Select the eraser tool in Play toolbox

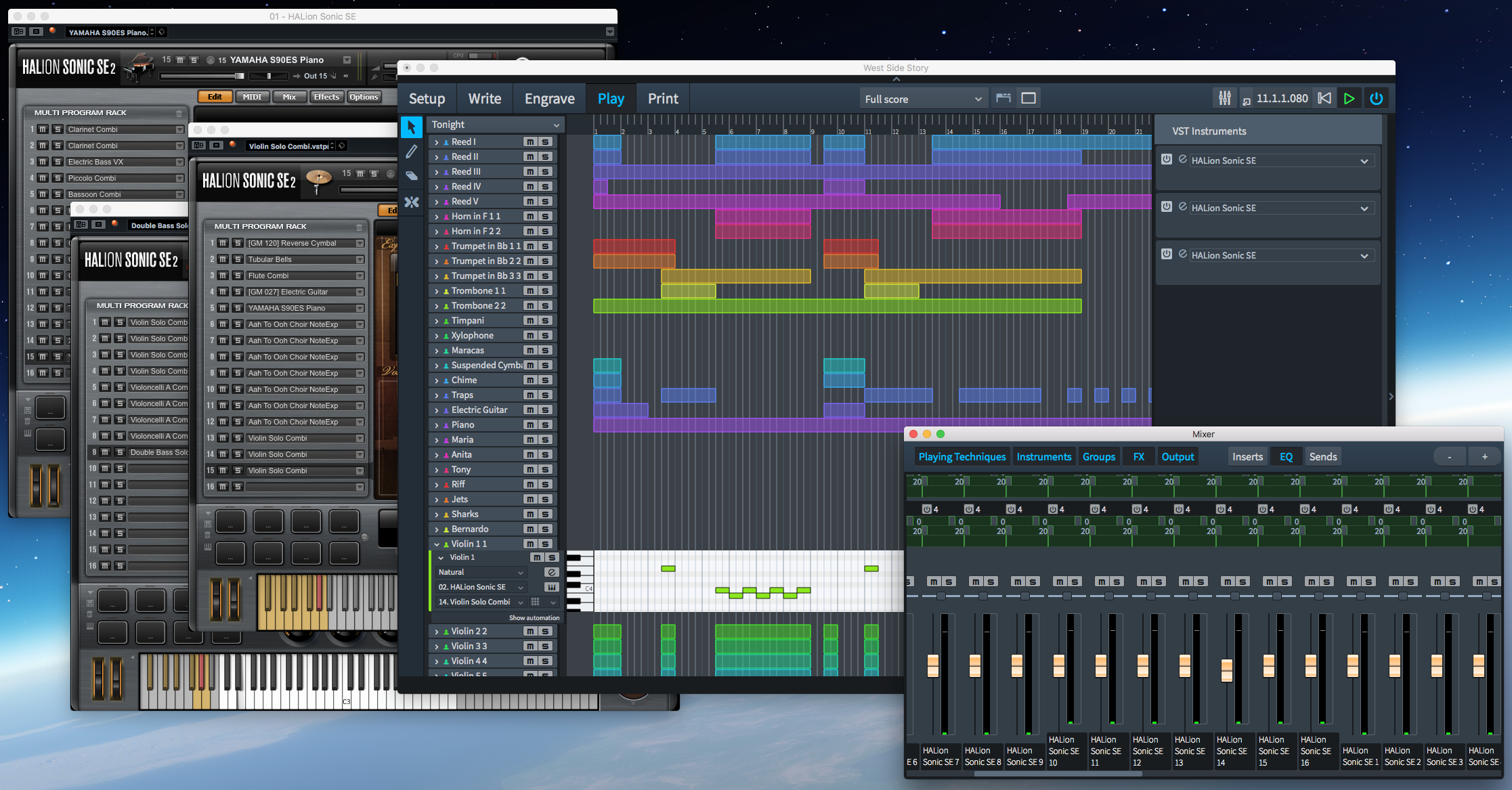[411, 177]
